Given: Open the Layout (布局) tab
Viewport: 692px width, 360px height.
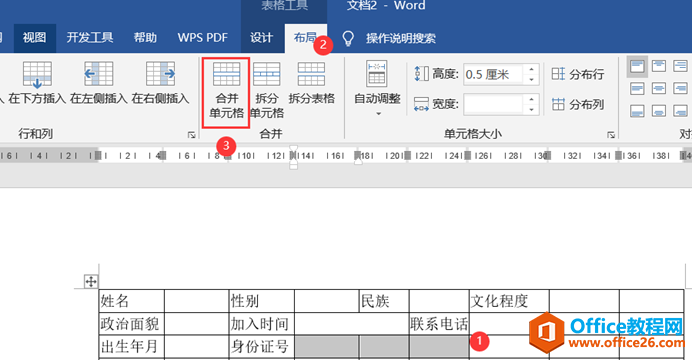Looking at the screenshot, I should coord(305,38).
